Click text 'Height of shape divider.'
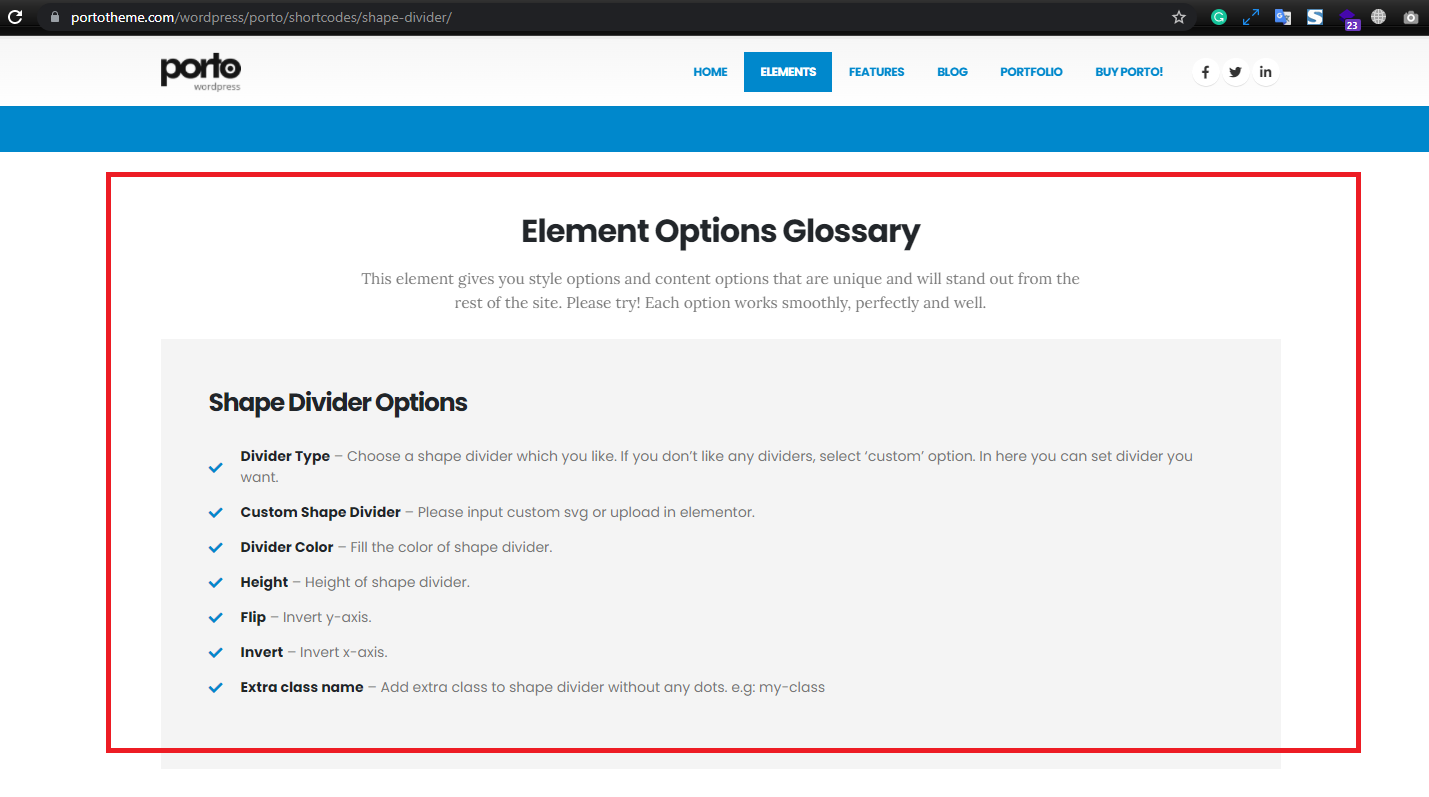1429x797 pixels. point(387,582)
